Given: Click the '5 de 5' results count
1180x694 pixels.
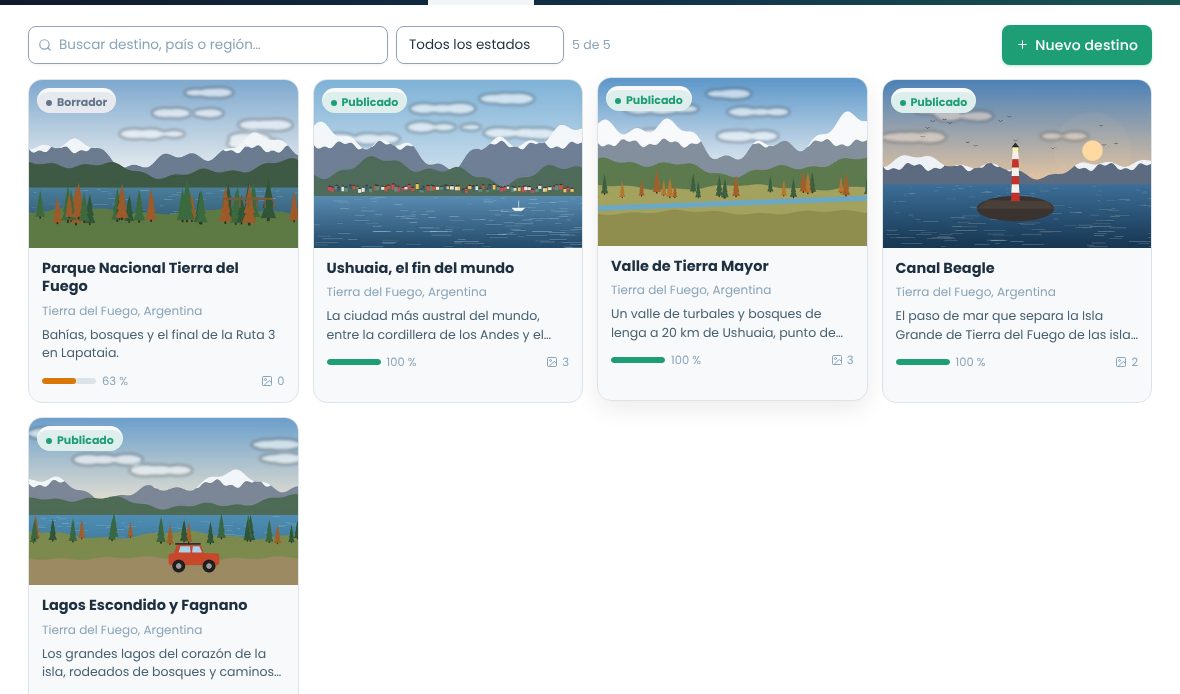Looking at the screenshot, I should coord(591,45).
